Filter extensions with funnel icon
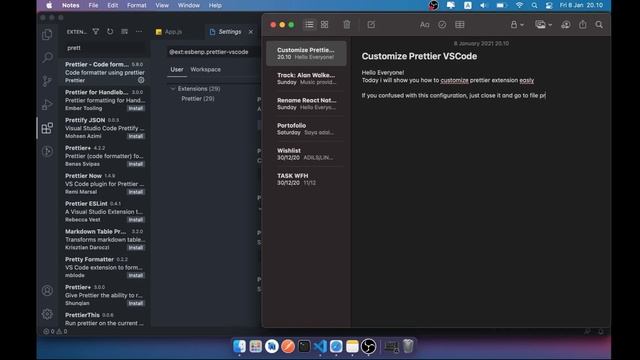Screen dimensions: 640x360 [96, 31]
